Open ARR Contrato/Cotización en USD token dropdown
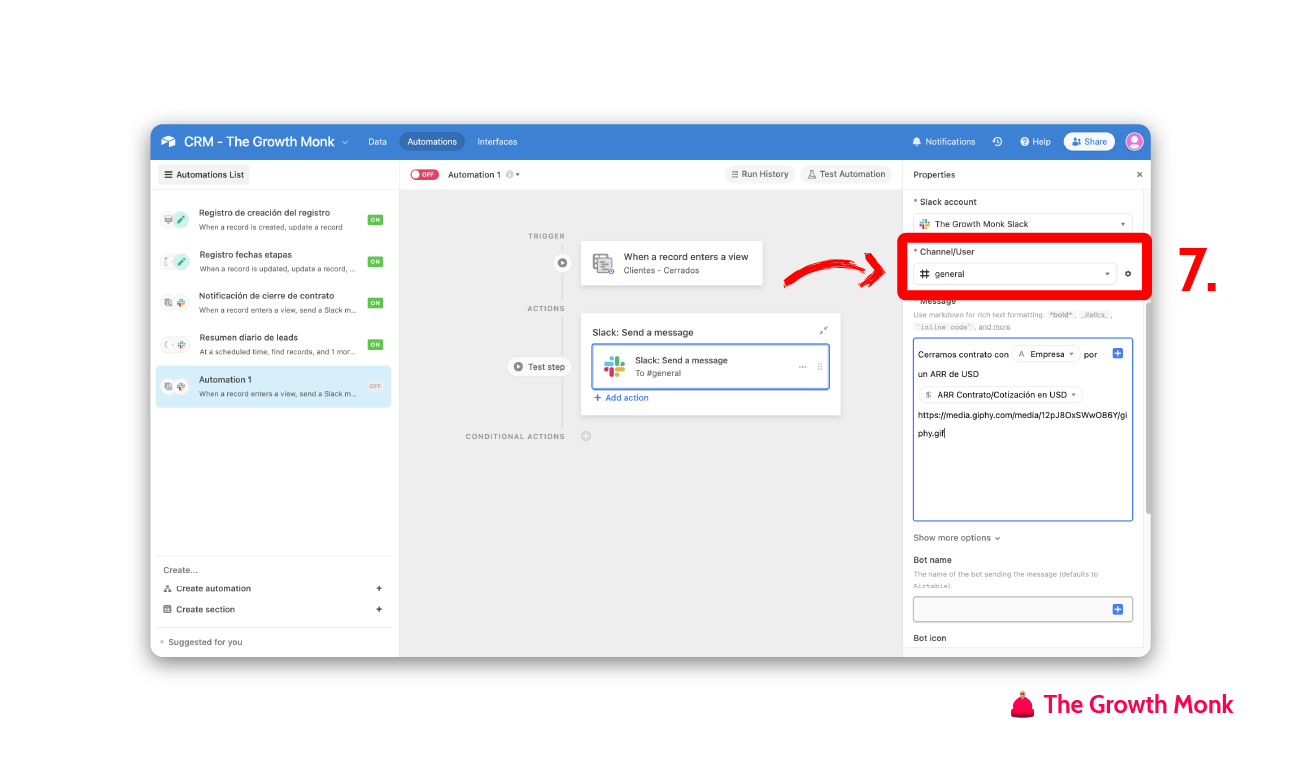Viewport: 1301px width, 781px height. (x=1000, y=395)
